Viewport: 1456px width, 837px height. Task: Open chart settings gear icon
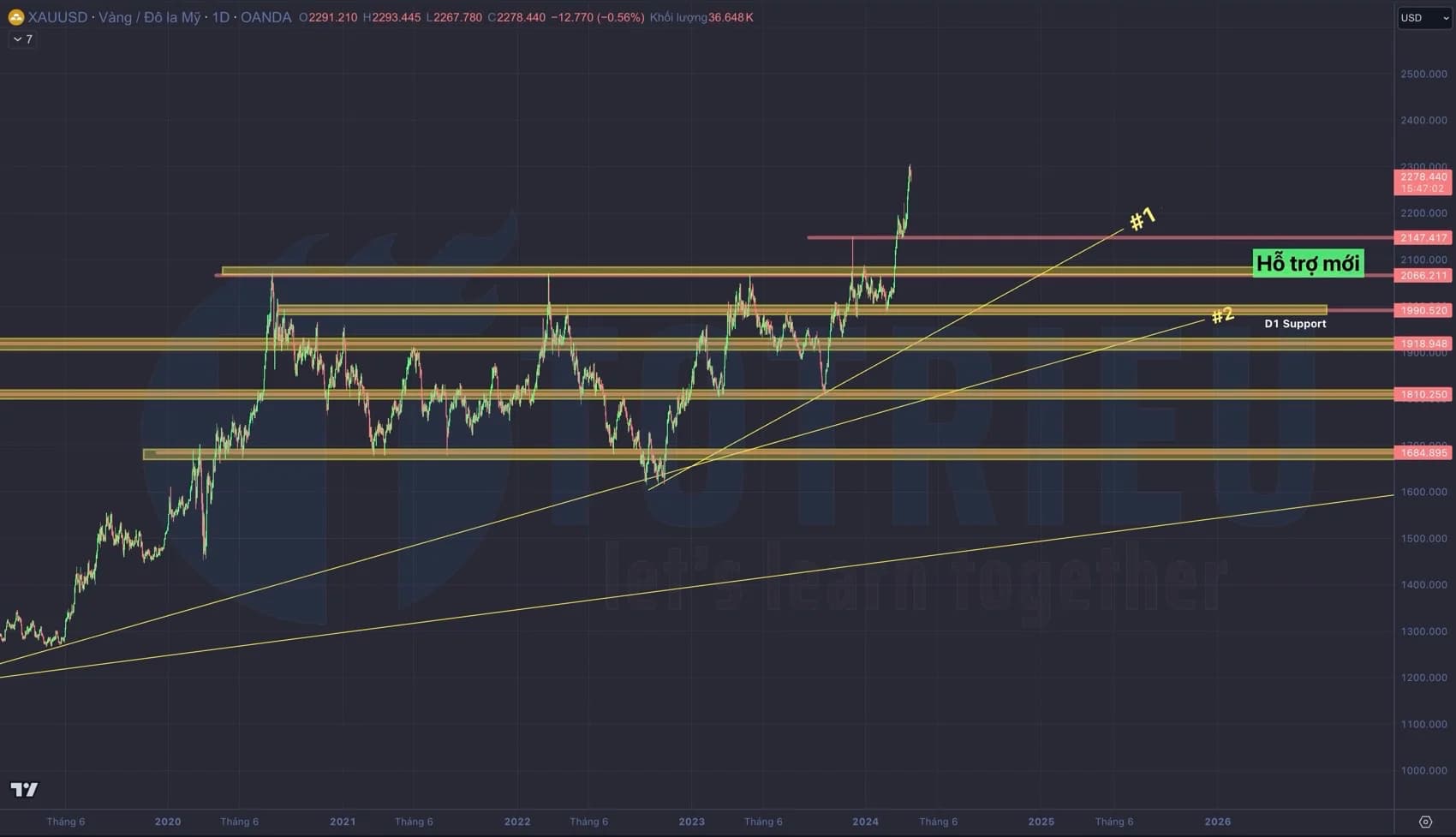coord(1425,822)
